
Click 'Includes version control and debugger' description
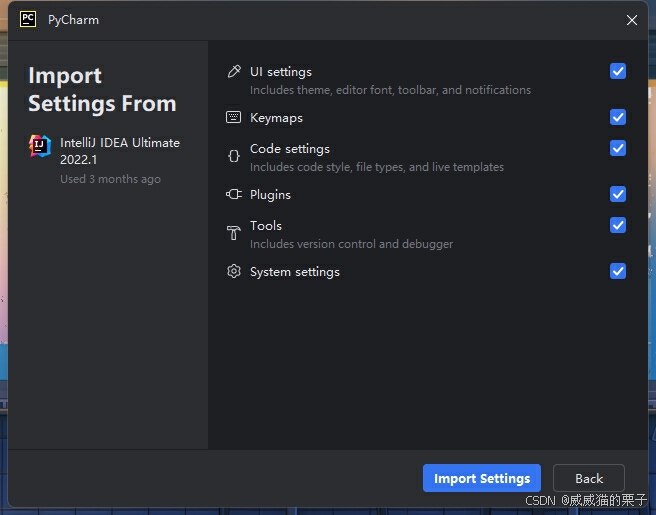(x=351, y=244)
